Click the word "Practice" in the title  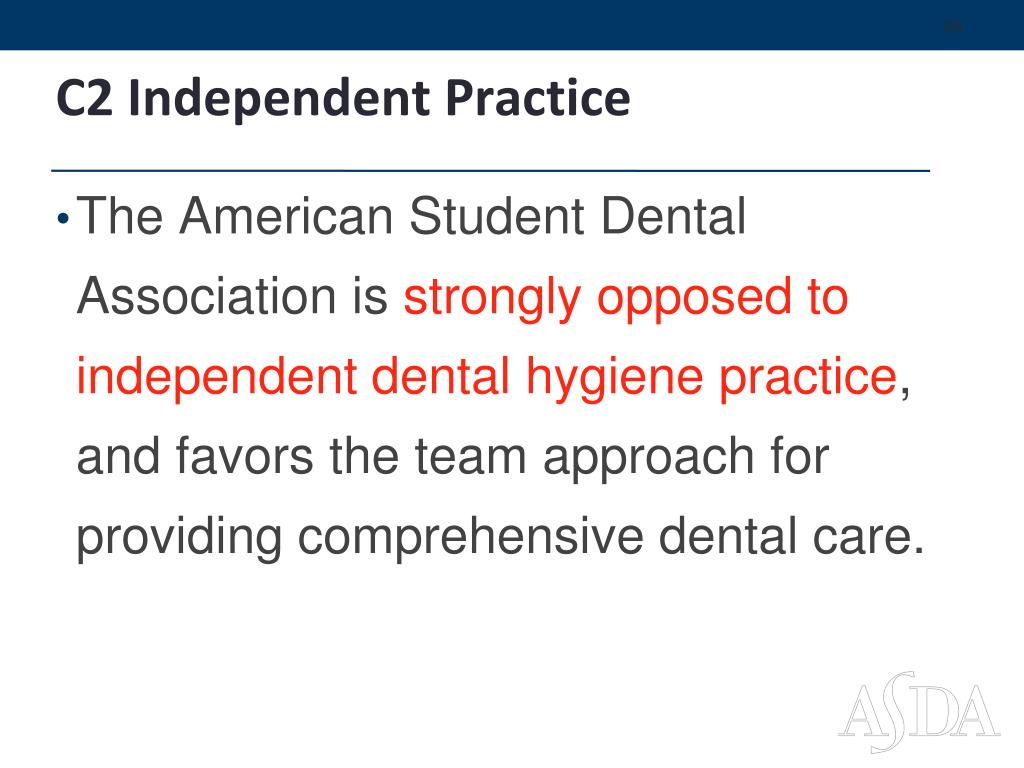[x=538, y=99]
